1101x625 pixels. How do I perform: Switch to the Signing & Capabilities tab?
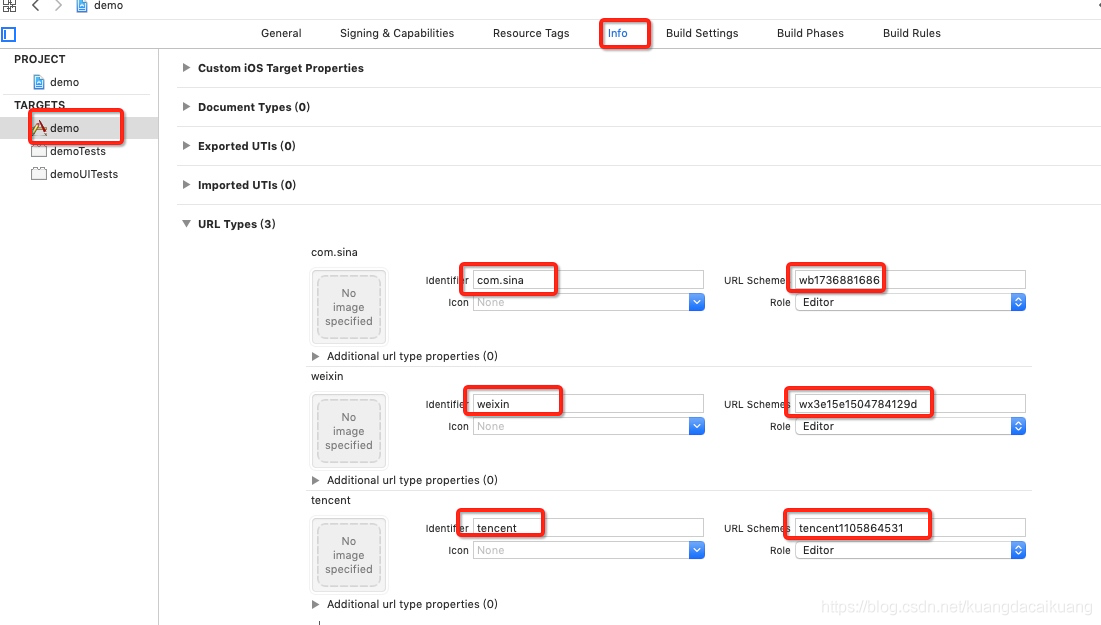tap(397, 33)
